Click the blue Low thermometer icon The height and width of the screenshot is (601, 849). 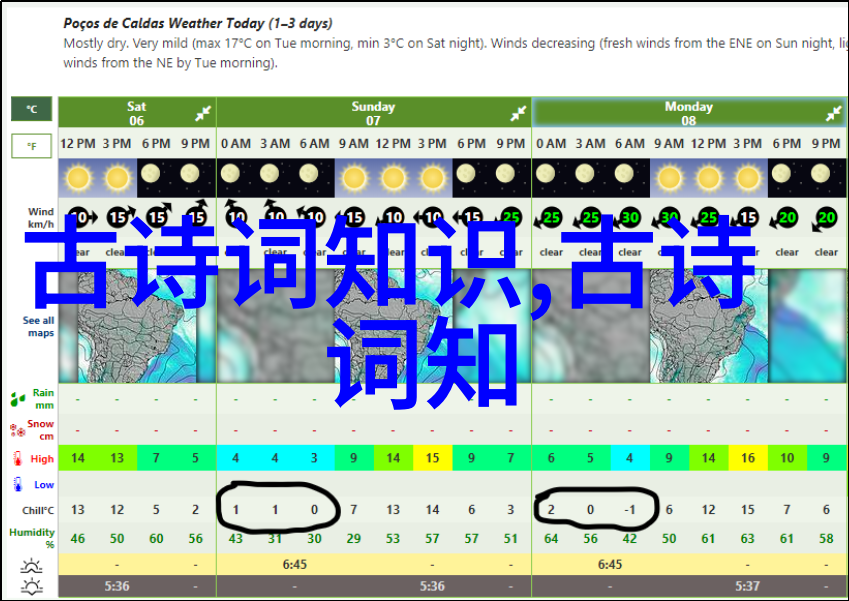click(18, 484)
